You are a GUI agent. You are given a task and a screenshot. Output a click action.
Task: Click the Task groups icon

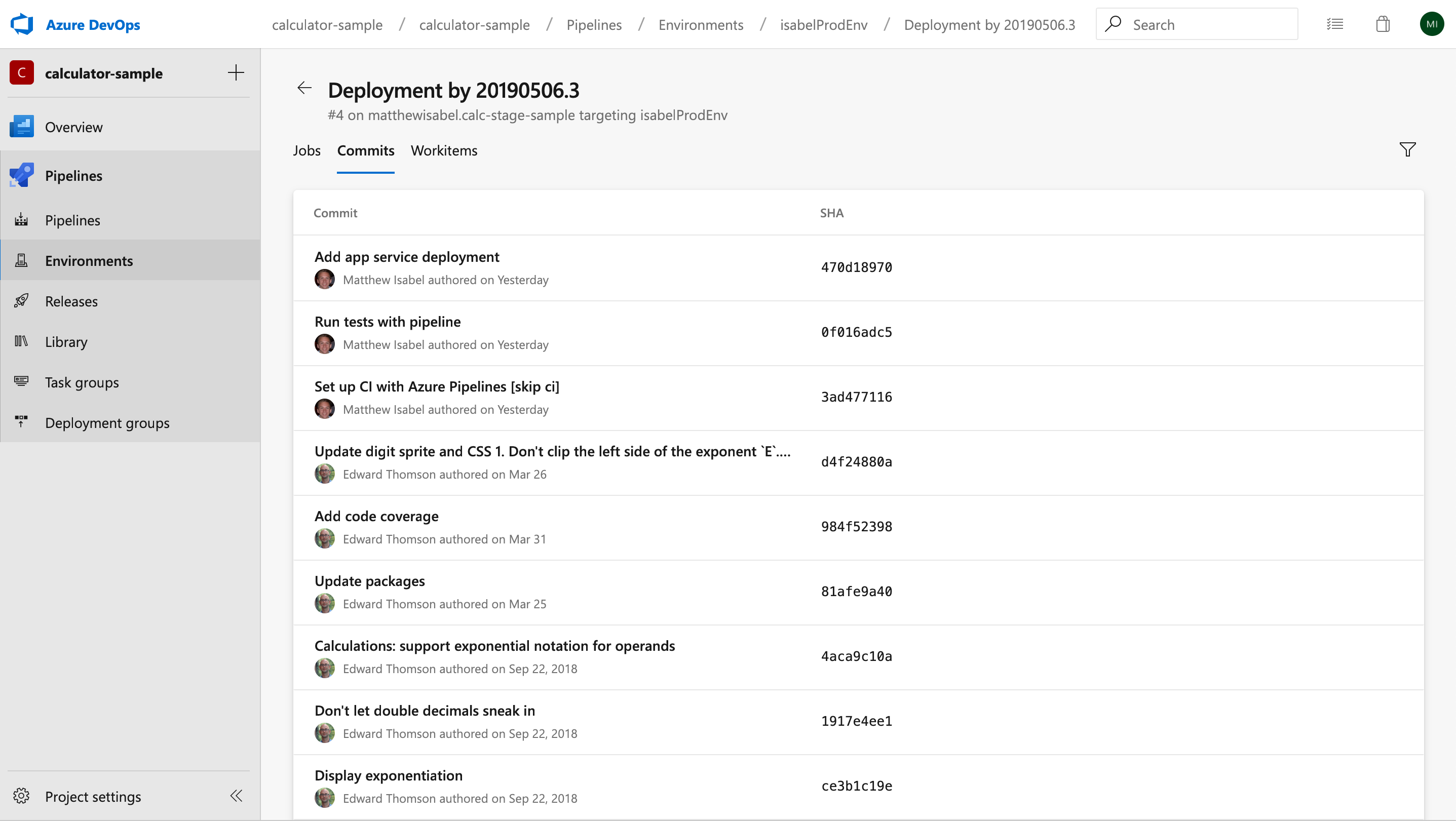point(21,382)
